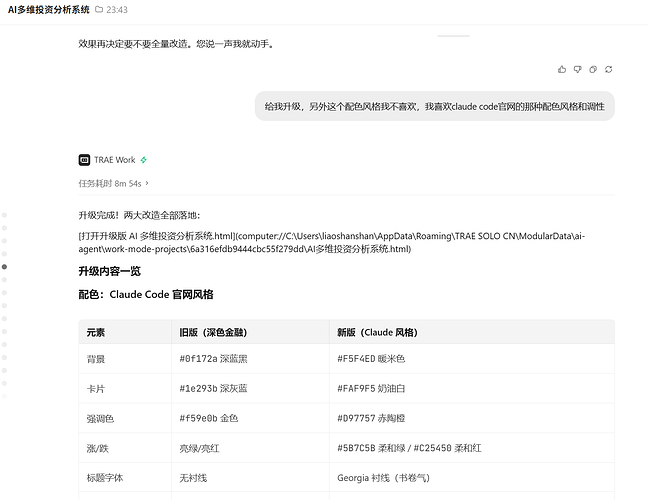Click the 标题字体 row label
This screenshot has width=648, height=500.
click(105, 478)
